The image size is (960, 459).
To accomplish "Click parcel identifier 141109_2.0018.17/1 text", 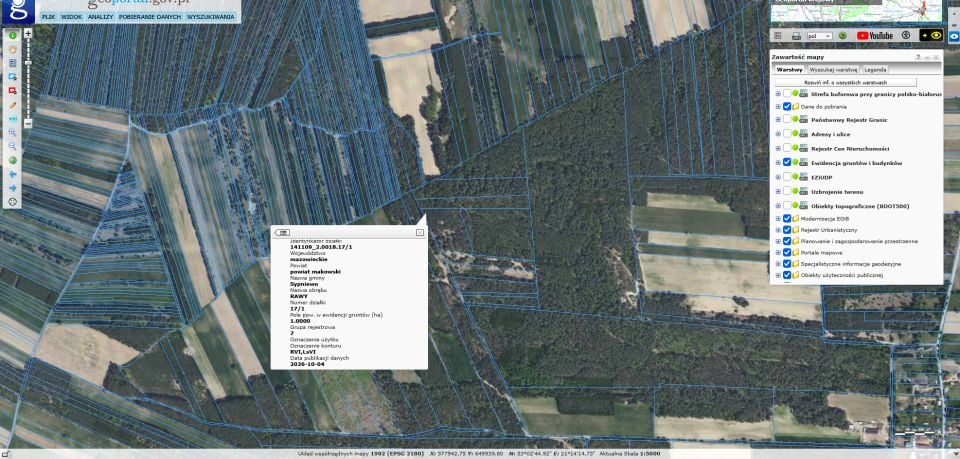I will tap(321, 247).
